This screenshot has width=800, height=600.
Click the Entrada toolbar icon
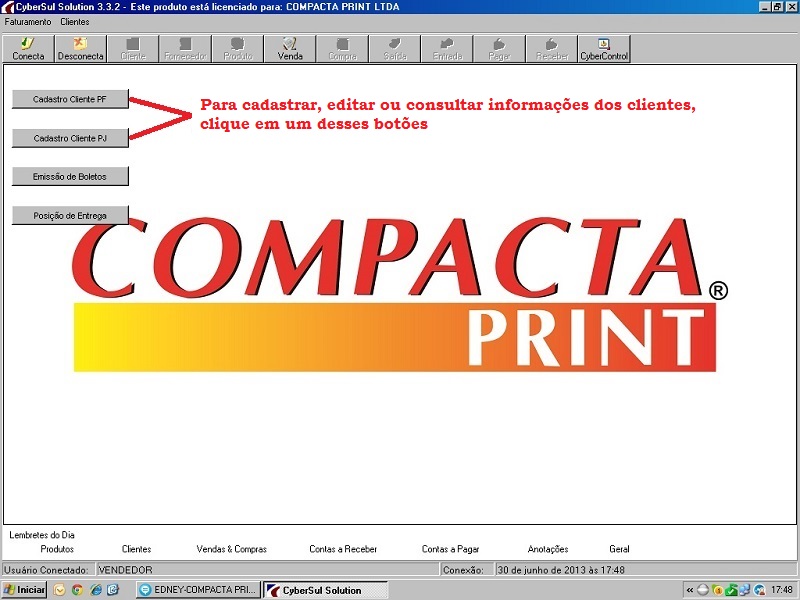point(447,49)
